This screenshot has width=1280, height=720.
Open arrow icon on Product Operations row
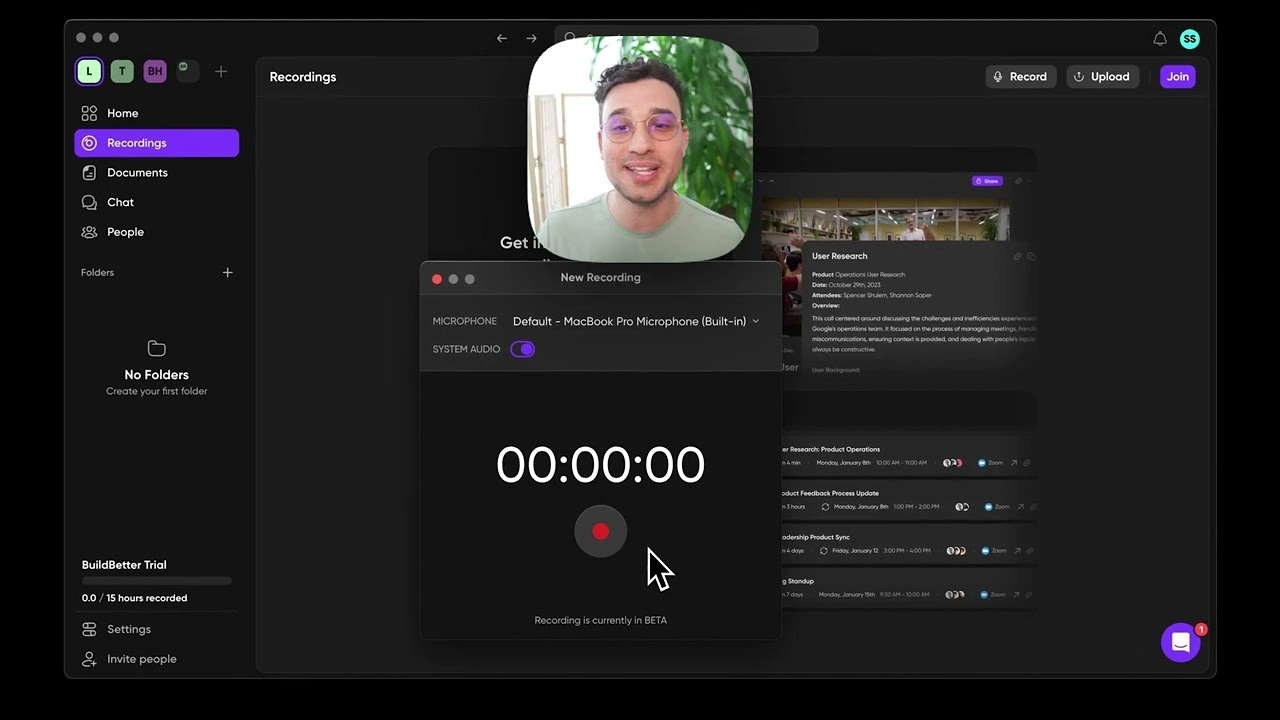1014,463
